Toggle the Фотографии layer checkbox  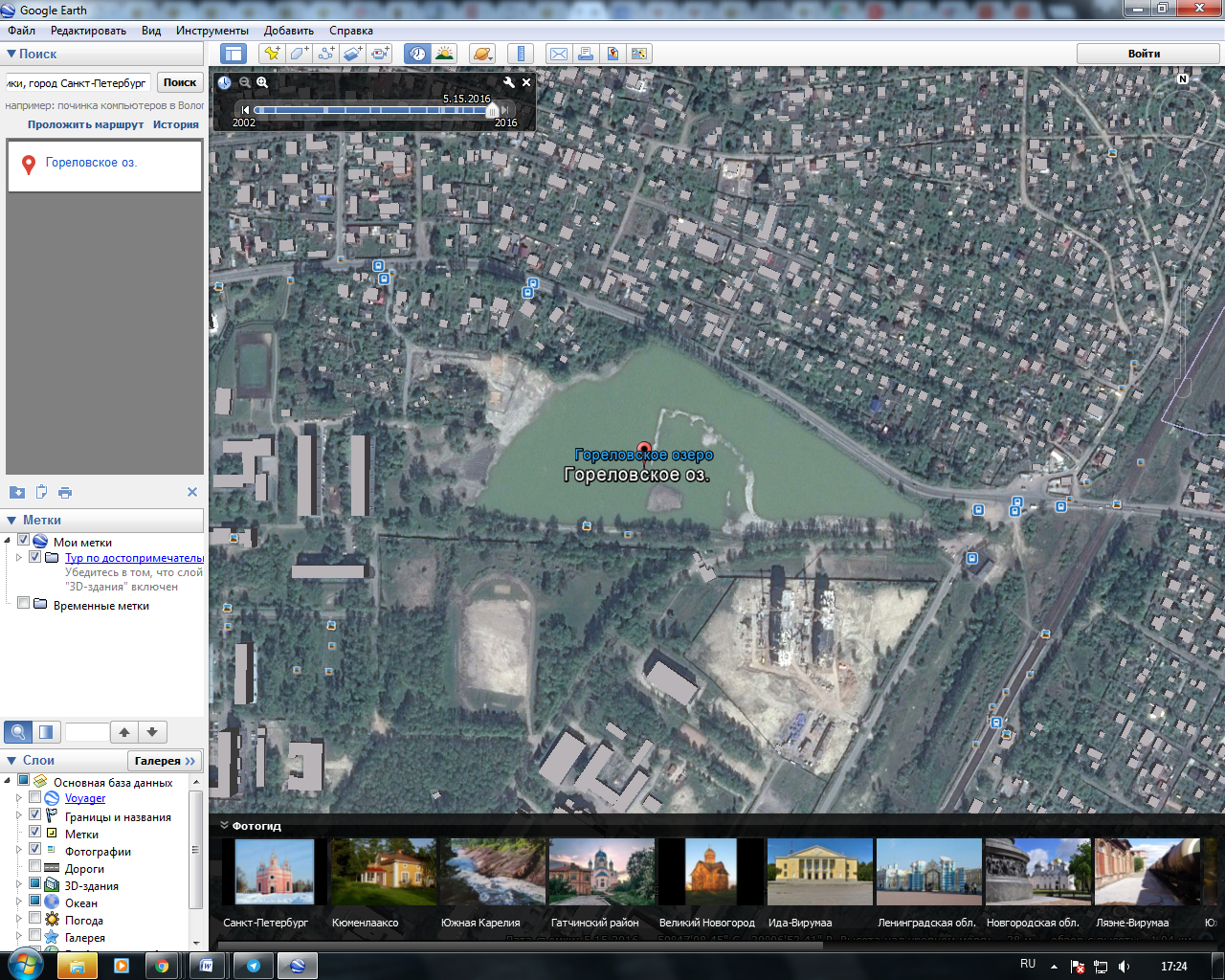click(x=35, y=849)
